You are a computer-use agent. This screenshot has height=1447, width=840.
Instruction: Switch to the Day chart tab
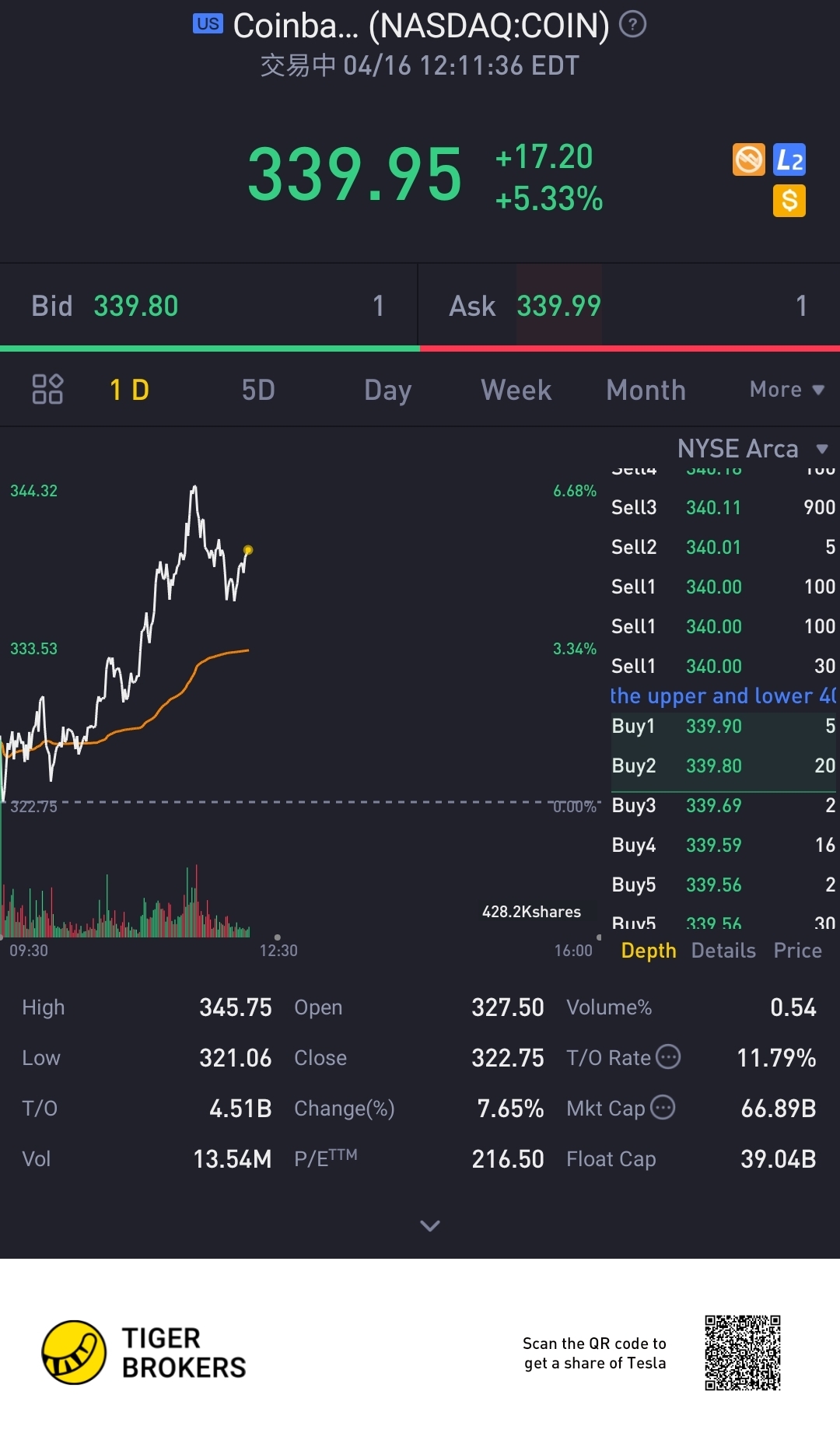click(x=387, y=390)
